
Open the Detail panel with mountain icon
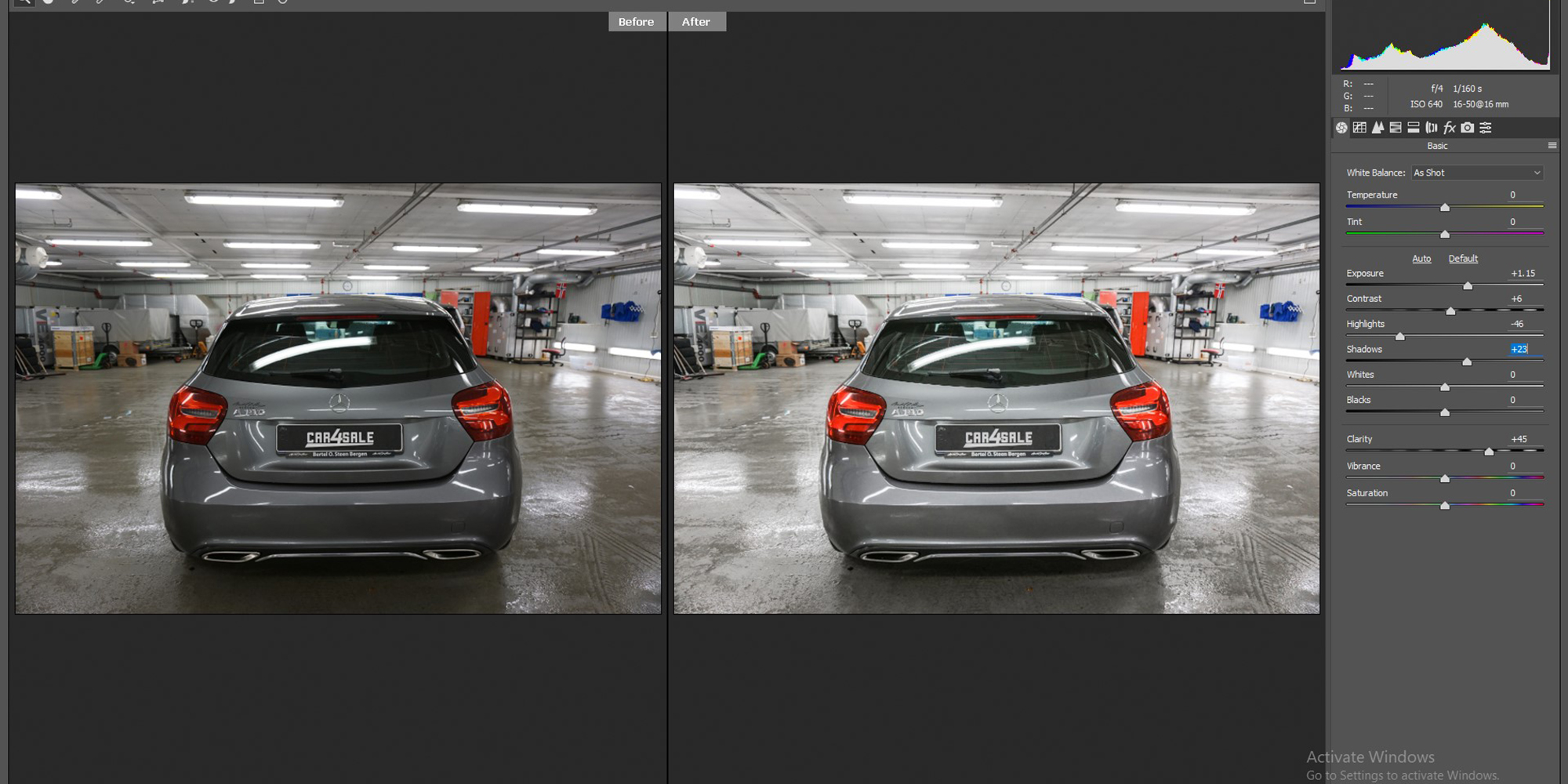pos(1377,128)
